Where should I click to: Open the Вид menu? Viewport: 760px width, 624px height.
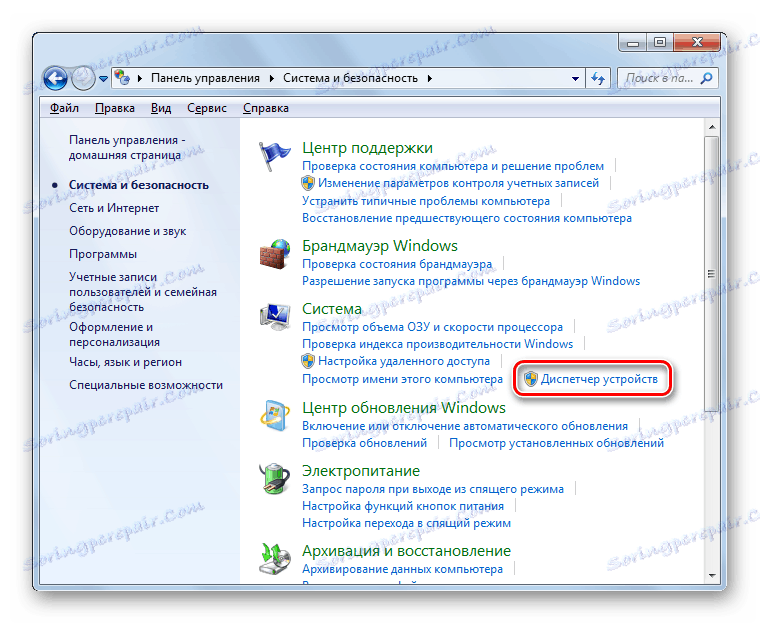tap(161, 108)
